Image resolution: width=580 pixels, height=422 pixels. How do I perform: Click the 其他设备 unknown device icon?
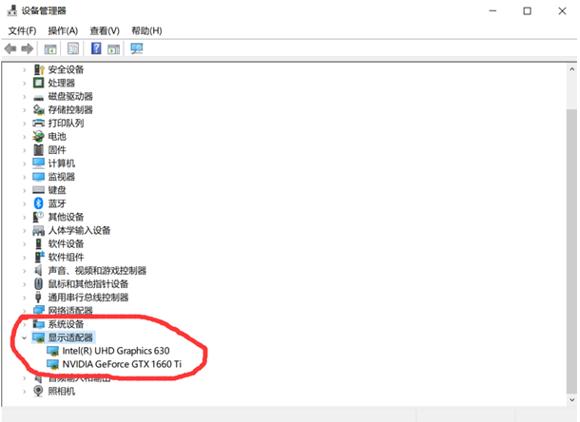click(38, 217)
